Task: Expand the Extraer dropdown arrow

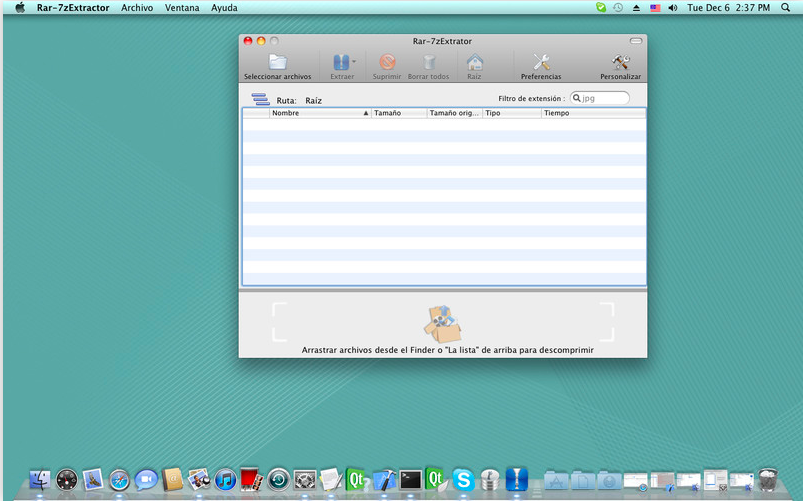Action: point(353,62)
